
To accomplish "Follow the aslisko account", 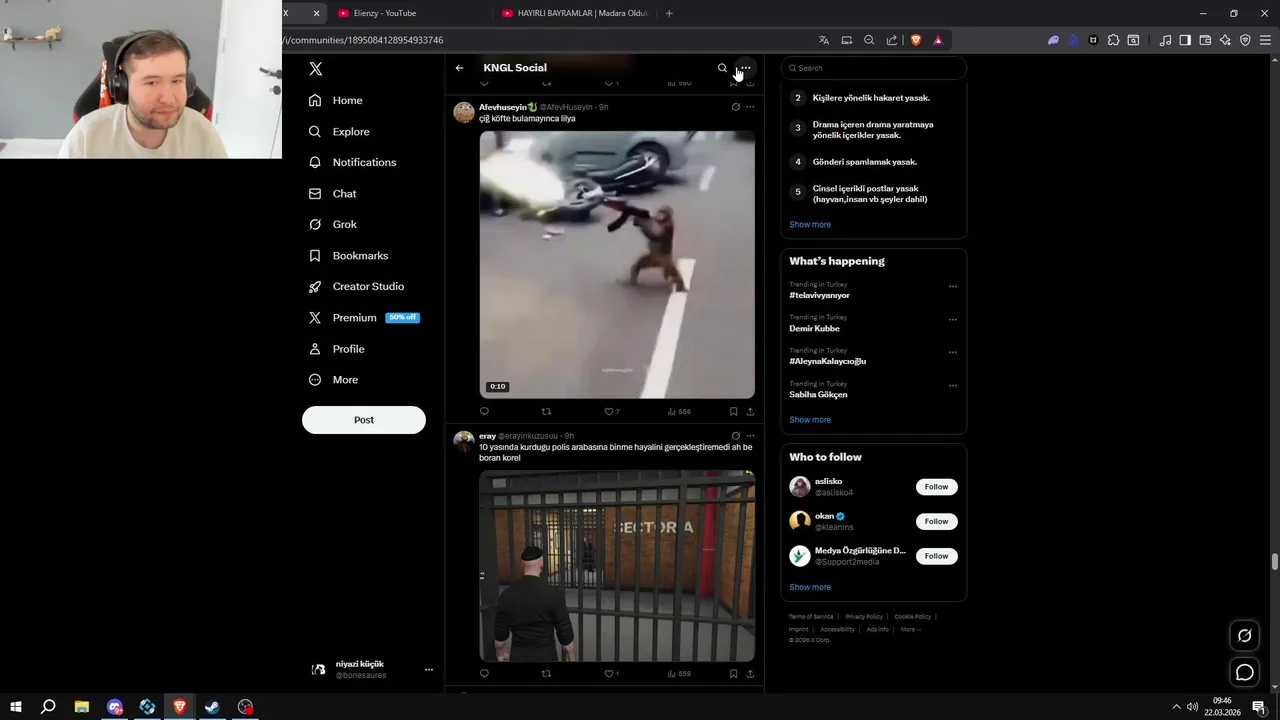I will point(936,487).
